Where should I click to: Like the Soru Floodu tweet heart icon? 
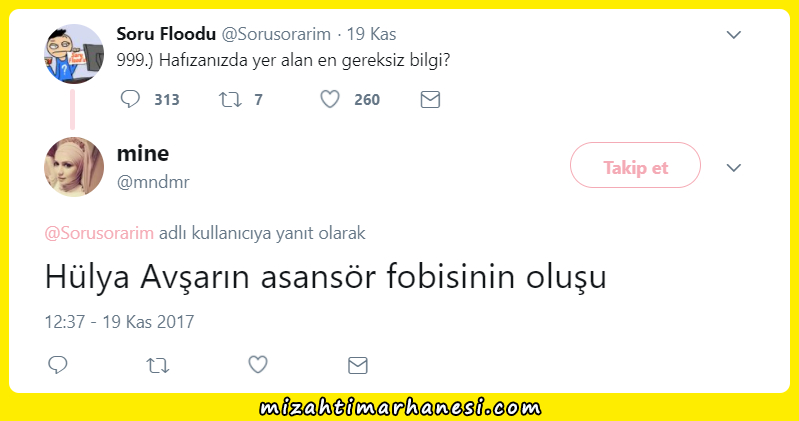[x=330, y=99]
